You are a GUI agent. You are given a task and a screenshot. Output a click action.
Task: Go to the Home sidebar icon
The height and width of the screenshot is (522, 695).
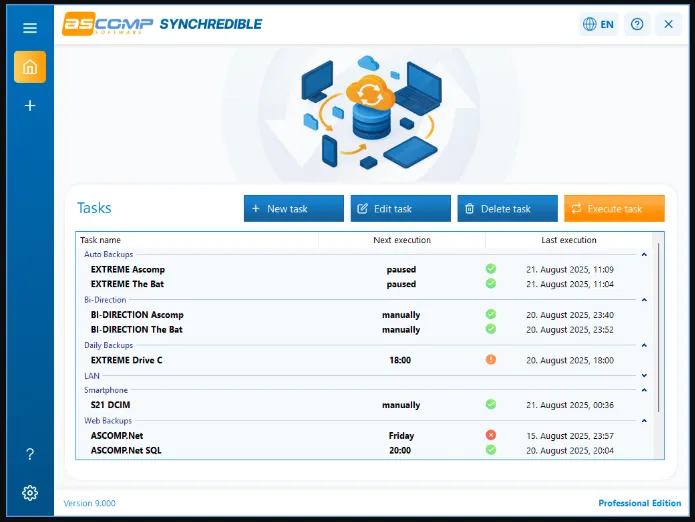30,67
